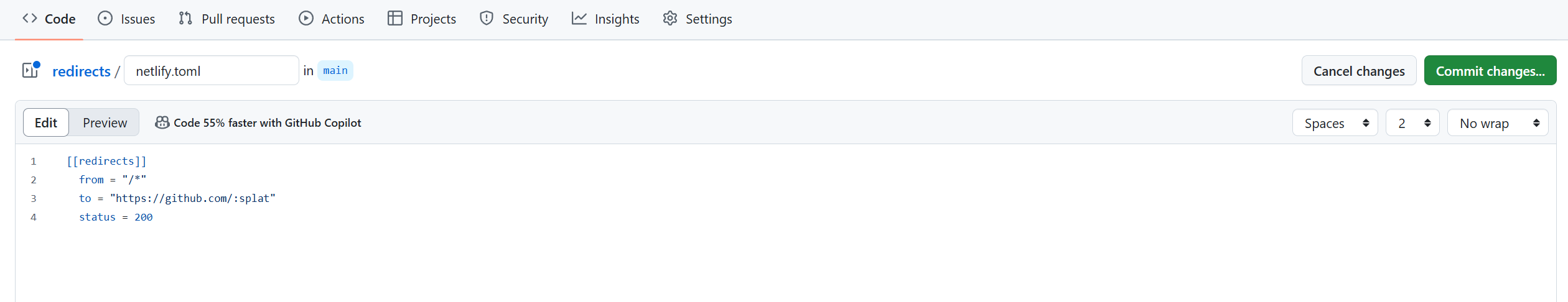1568x302 pixels.
Task: Click the Insights graph icon
Action: (x=579, y=19)
